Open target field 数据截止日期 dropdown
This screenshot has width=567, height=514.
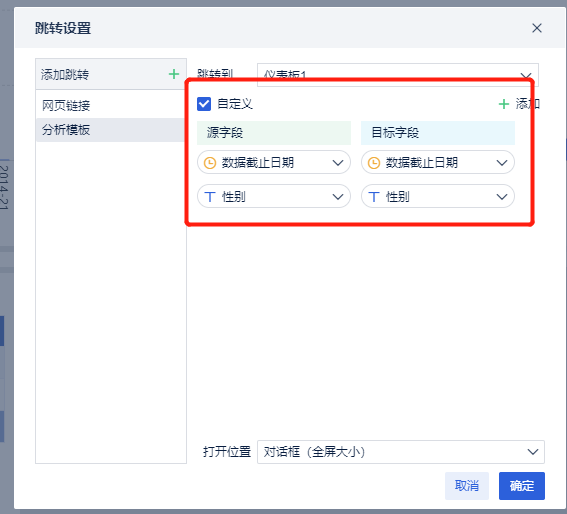pyautogui.click(x=438, y=162)
